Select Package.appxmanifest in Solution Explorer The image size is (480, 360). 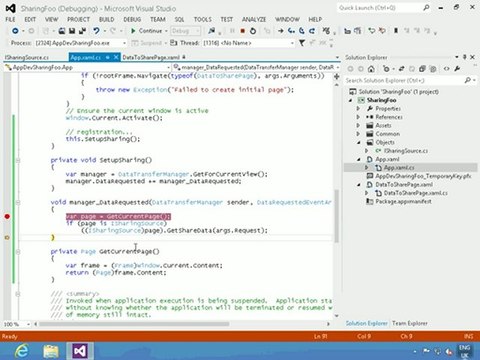pos(403,201)
